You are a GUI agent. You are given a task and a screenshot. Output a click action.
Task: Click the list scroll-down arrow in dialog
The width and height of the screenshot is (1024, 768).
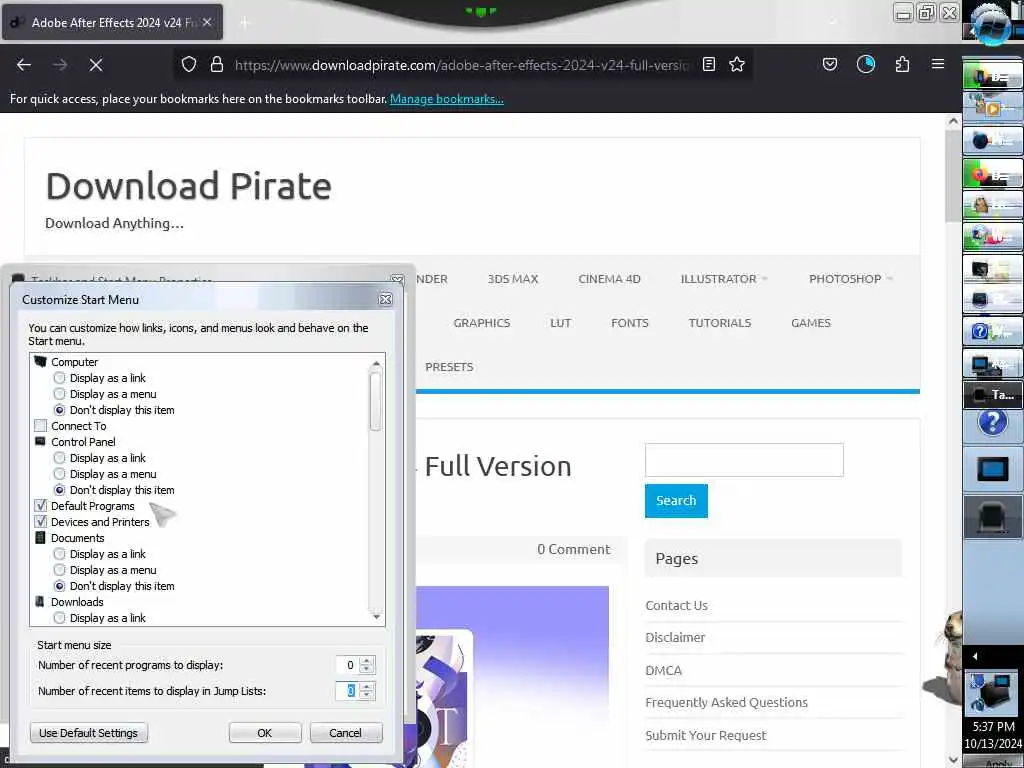[376, 616]
